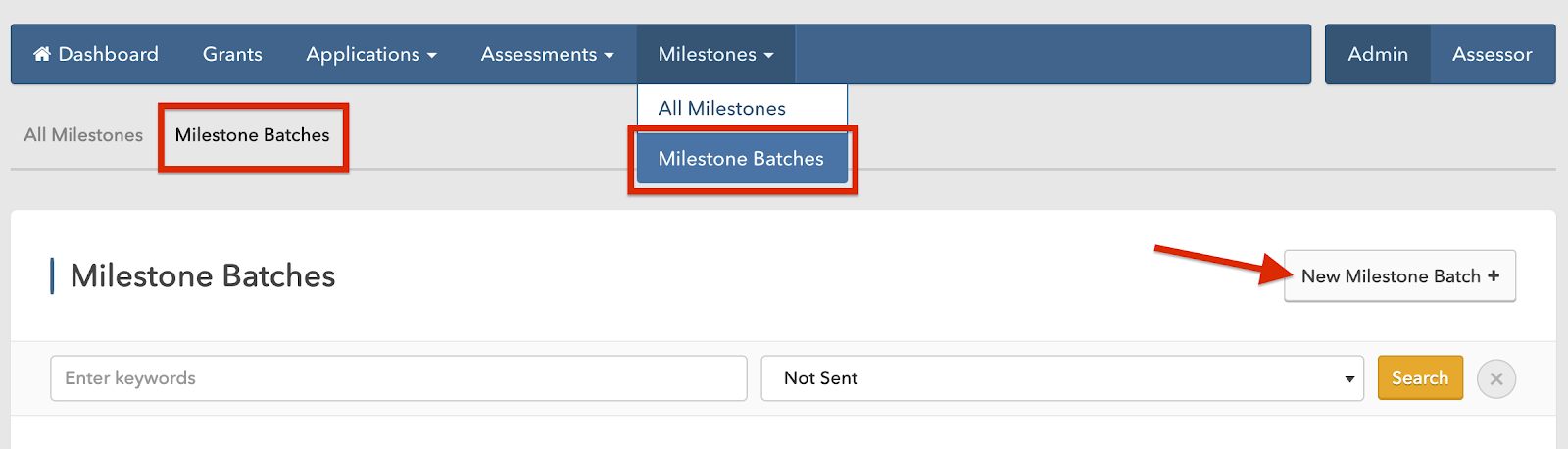1568x449 pixels.
Task: Click the Dashboard home icon
Action: coord(42,54)
